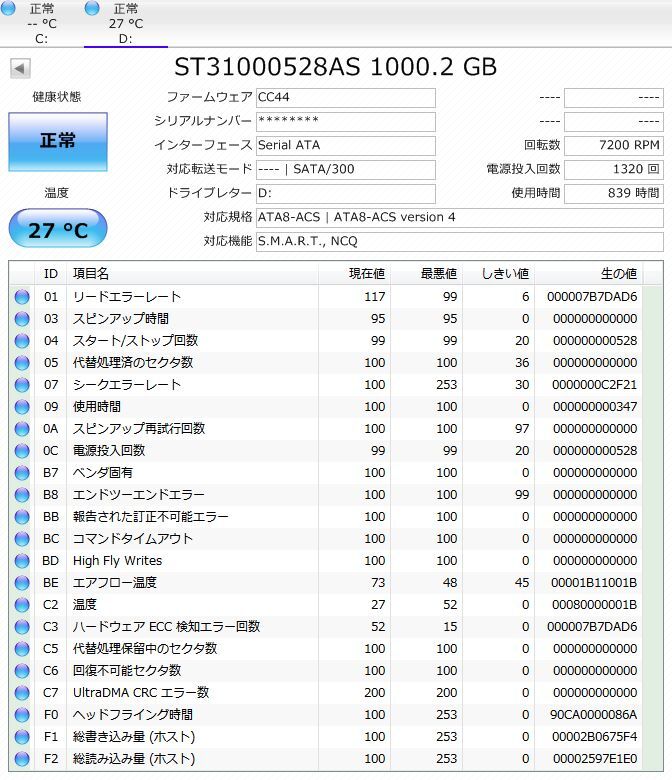672x780 pixels.
Task: Click status icon for ID BE row
Action: pos(22,583)
